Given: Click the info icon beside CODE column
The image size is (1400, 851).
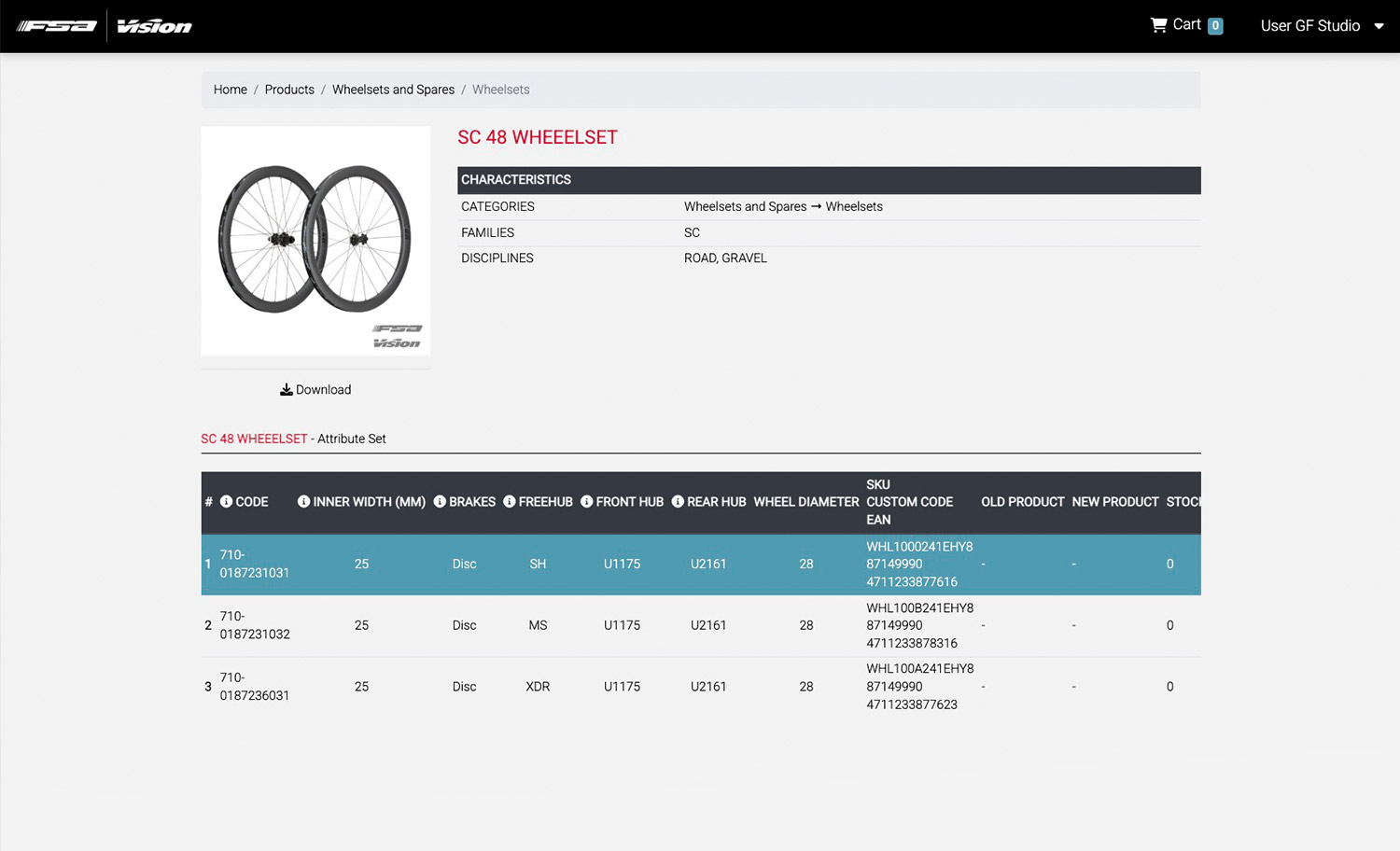Looking at the screenshot, I should [x=226, y=502].
